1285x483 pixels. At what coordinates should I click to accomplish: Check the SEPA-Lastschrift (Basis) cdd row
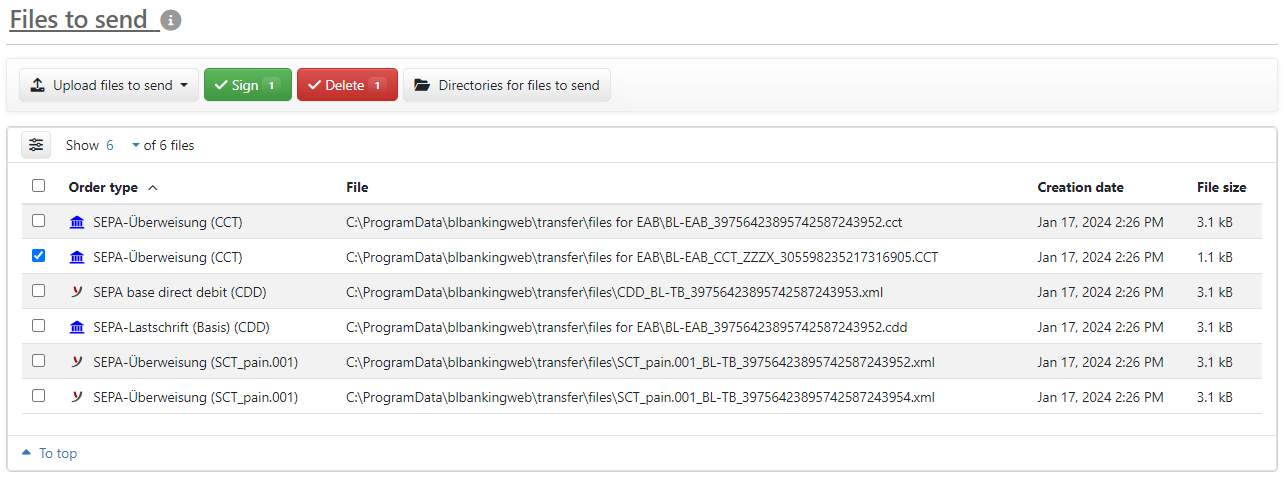pyautogui.click(x=38, y=325)
